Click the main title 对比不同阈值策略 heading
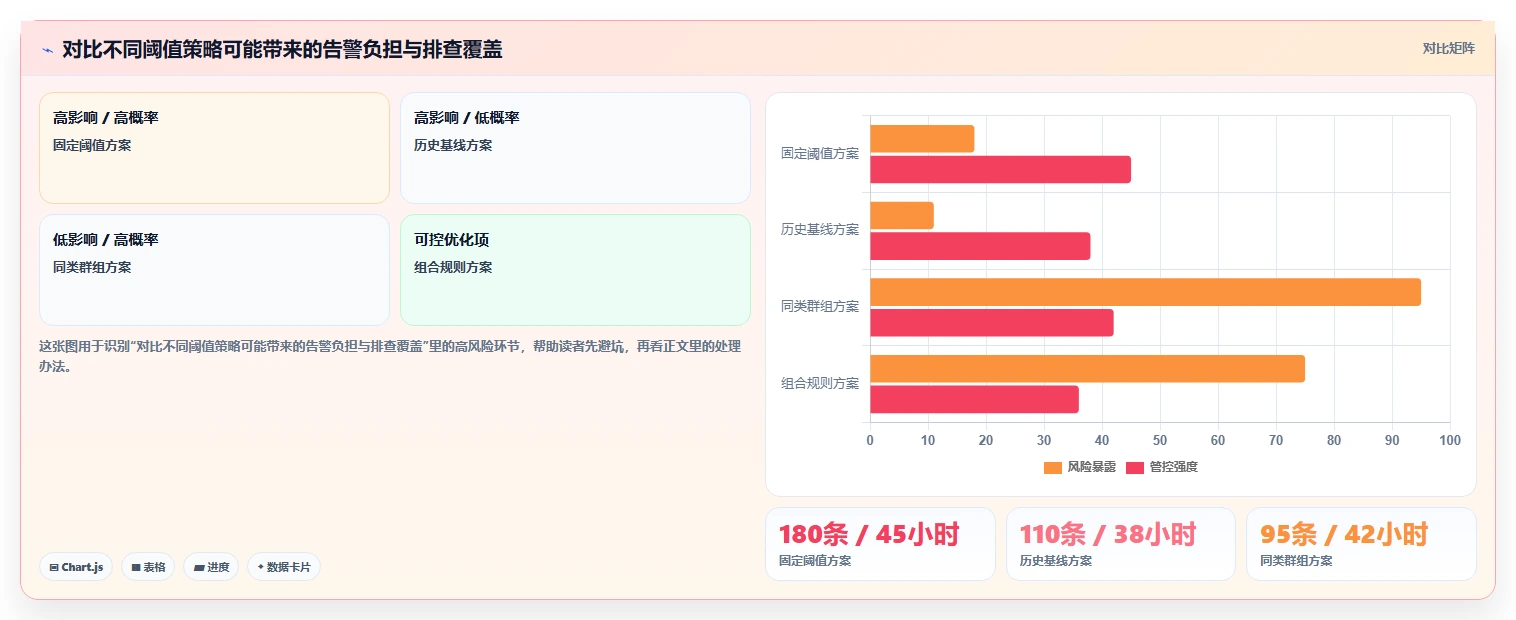 pyautogui.click(x=282, y=50)
